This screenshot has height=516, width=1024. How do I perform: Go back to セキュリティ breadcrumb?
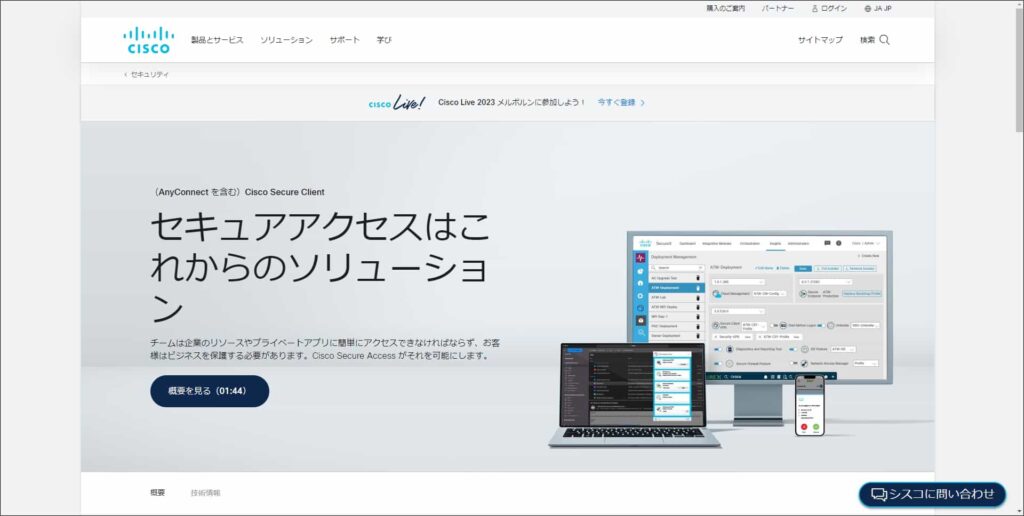coord(150,74)
